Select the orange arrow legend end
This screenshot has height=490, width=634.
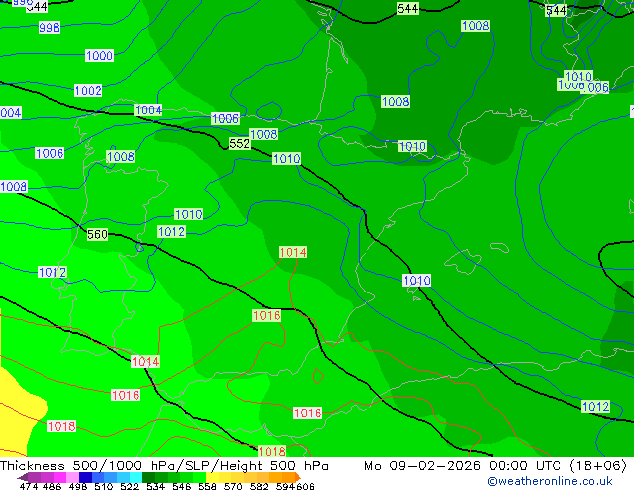[x=298, y=477]
